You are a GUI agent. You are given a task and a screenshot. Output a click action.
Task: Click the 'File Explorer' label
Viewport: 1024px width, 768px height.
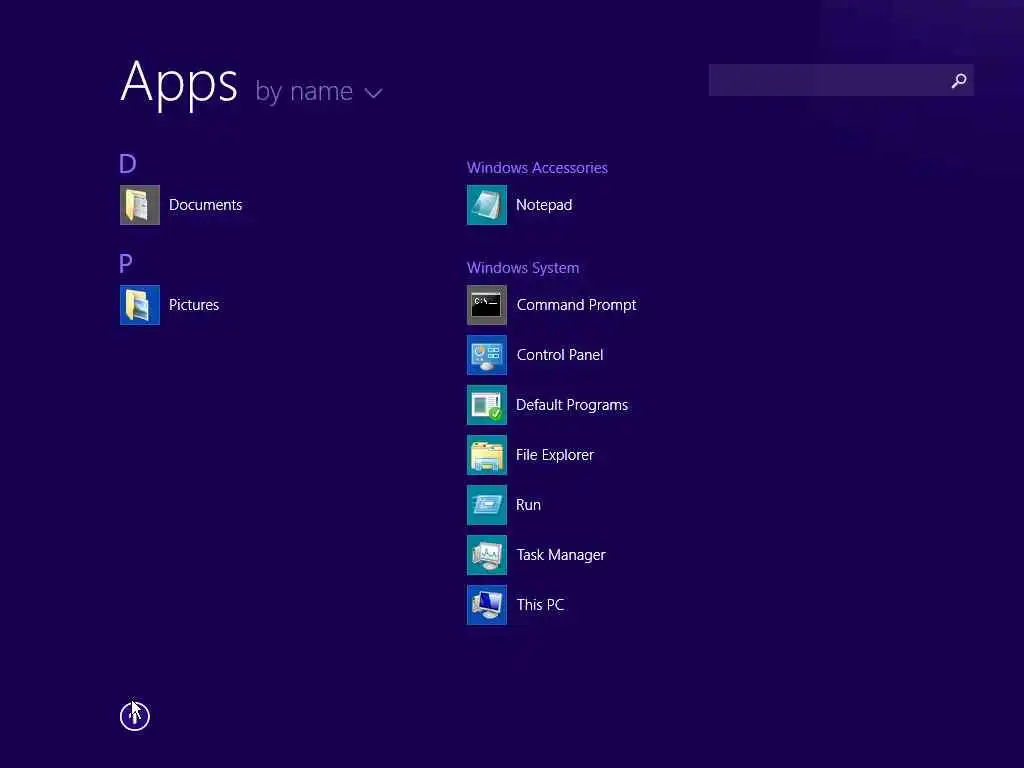[x=554, y=455]
